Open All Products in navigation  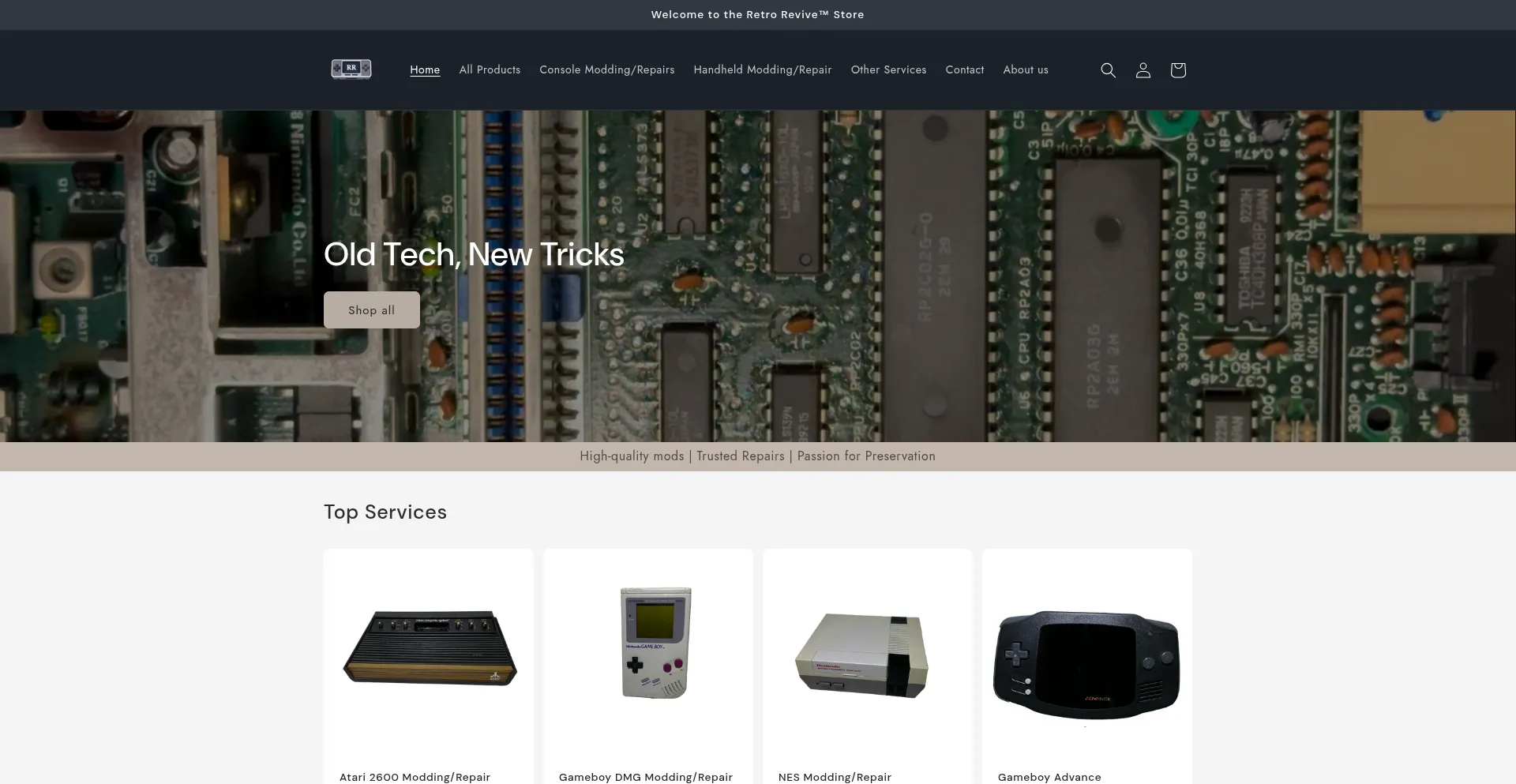pyautogui.click(x=490, y=69)
